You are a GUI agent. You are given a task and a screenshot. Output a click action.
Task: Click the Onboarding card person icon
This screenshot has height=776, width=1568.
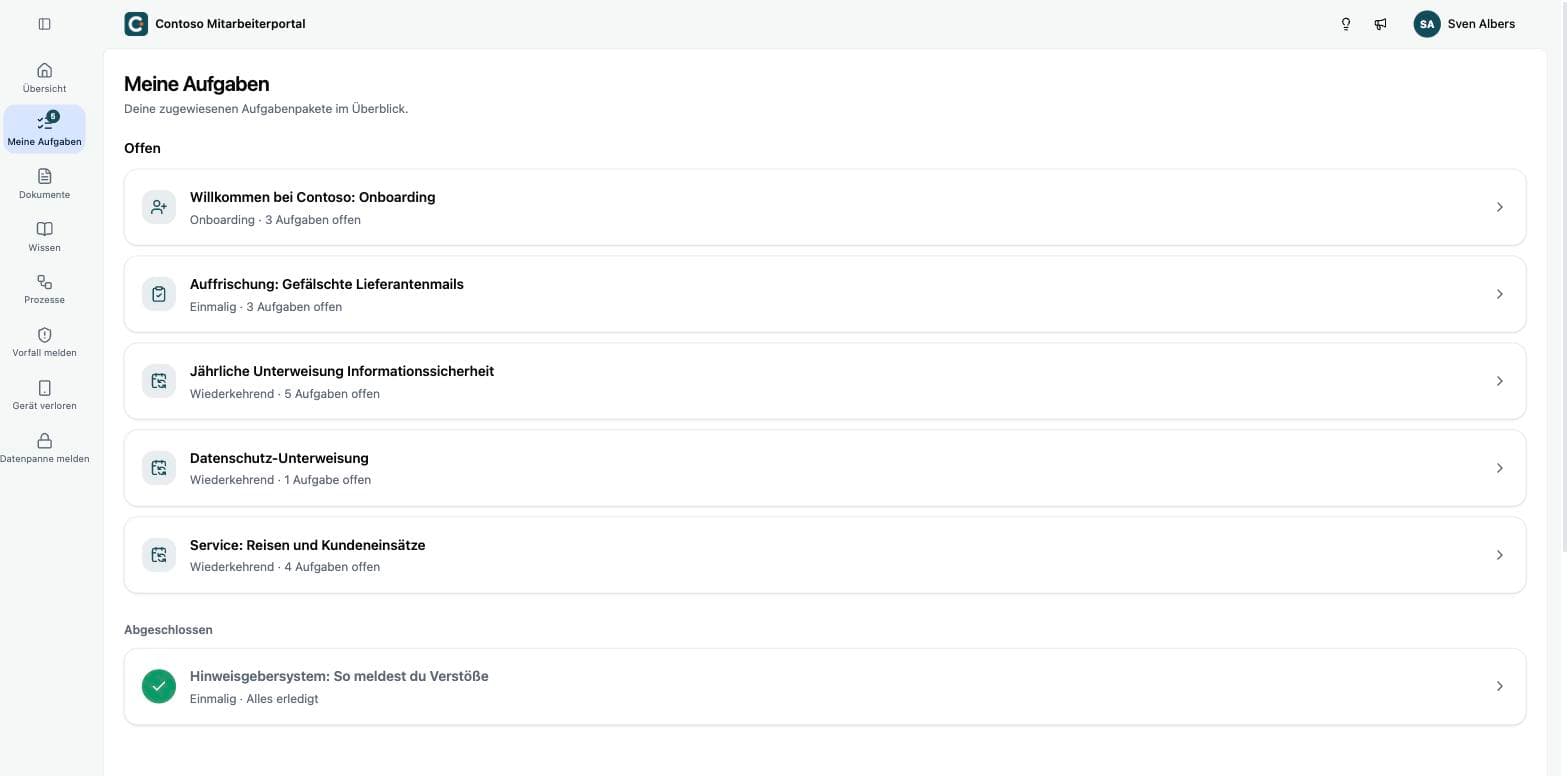[x=159, y=207]
